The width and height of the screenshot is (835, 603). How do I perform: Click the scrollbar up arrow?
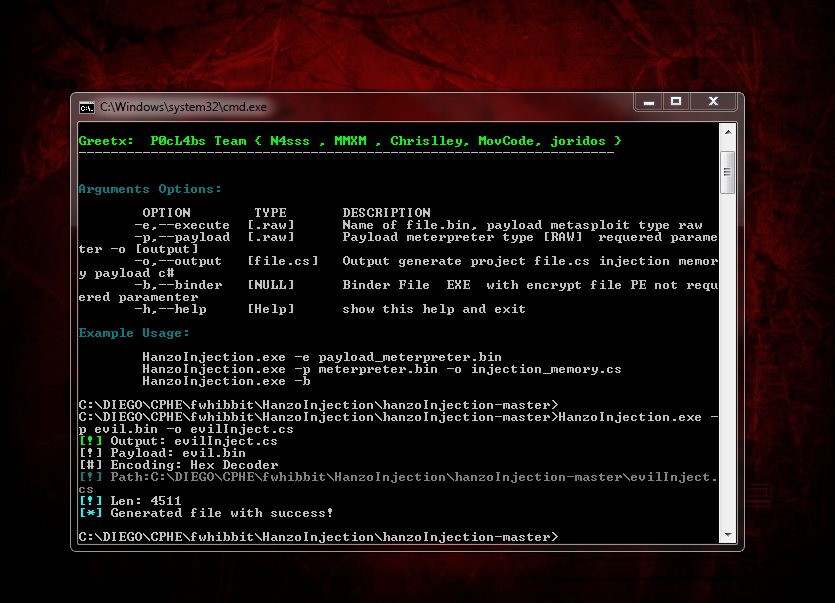(x=728, y=132)
